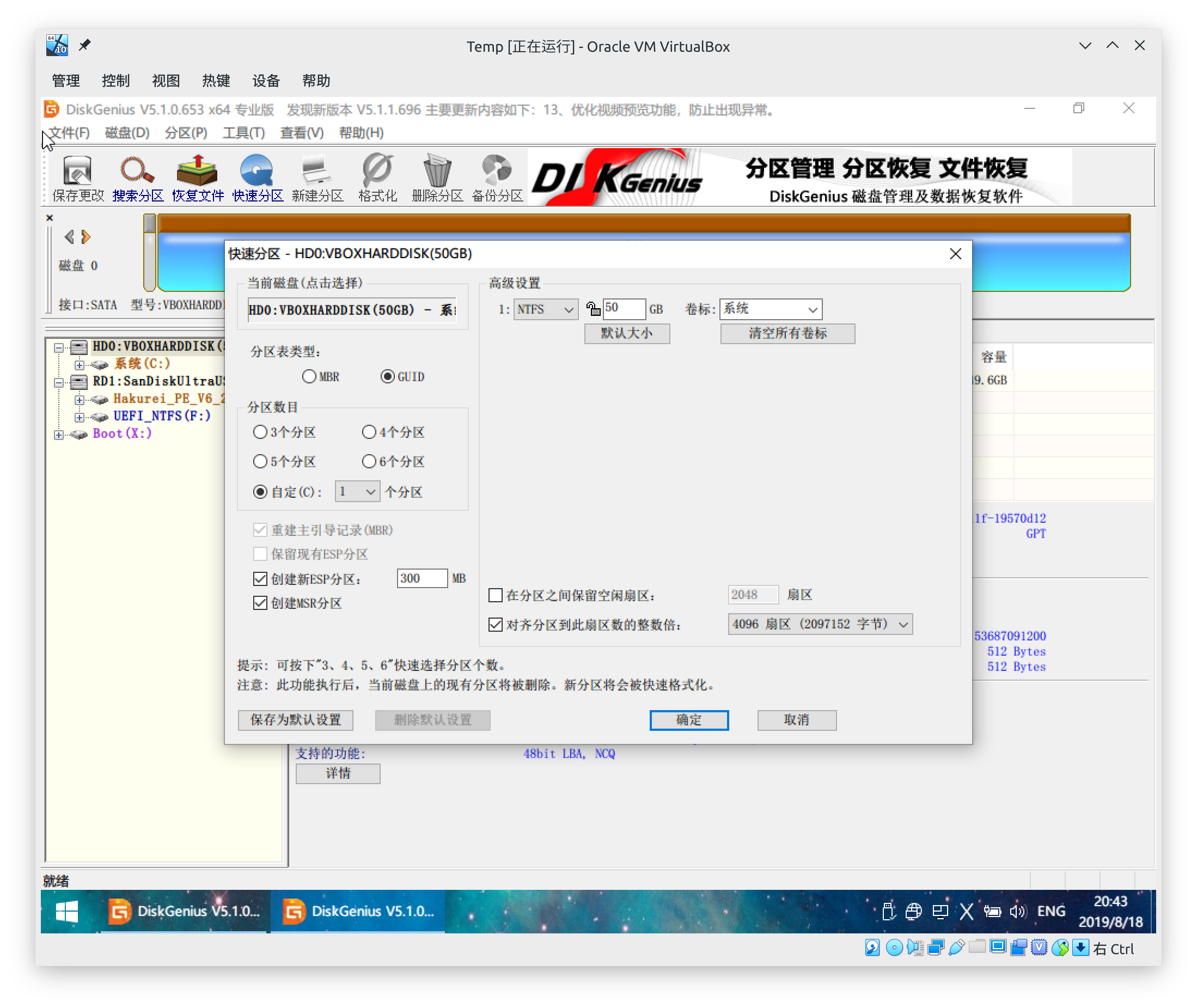Click the 保存为默认设置 button

coord(295,719)
